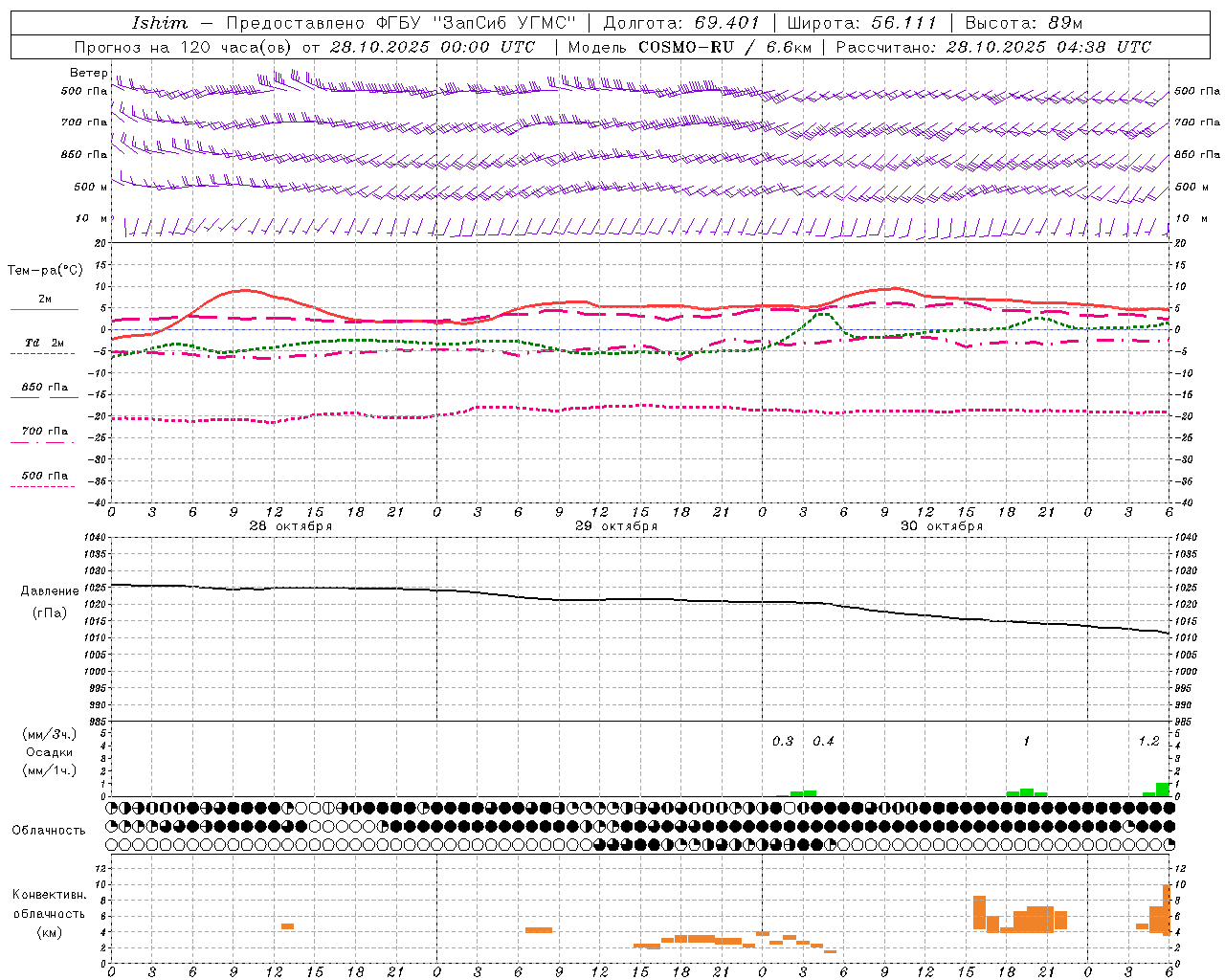Click the precipitation value "0.4"

[x=823, y=741]
